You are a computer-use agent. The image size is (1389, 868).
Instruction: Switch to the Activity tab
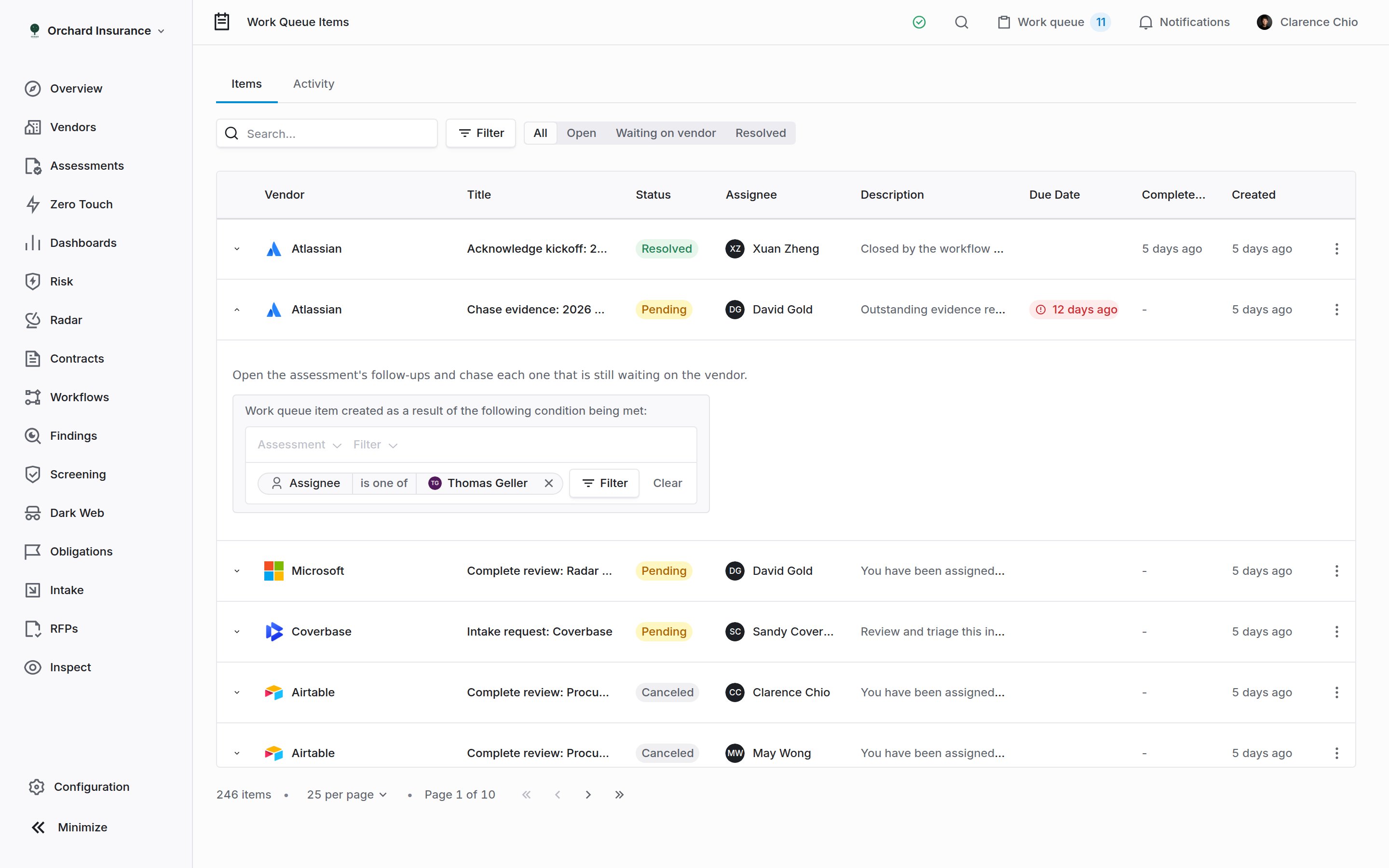tap(313, 84)
